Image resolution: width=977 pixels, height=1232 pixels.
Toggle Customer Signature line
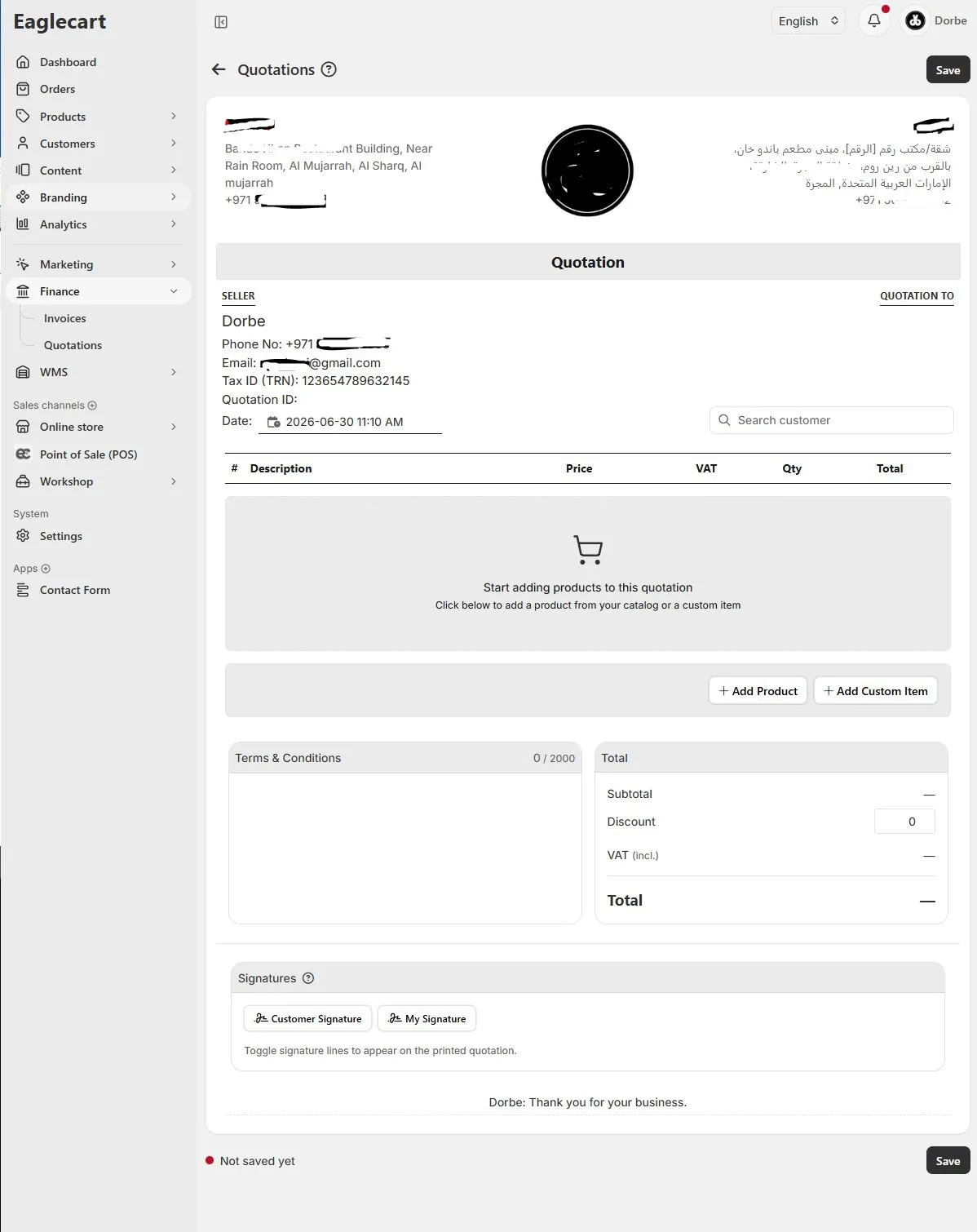click(x=308, y=1018)
